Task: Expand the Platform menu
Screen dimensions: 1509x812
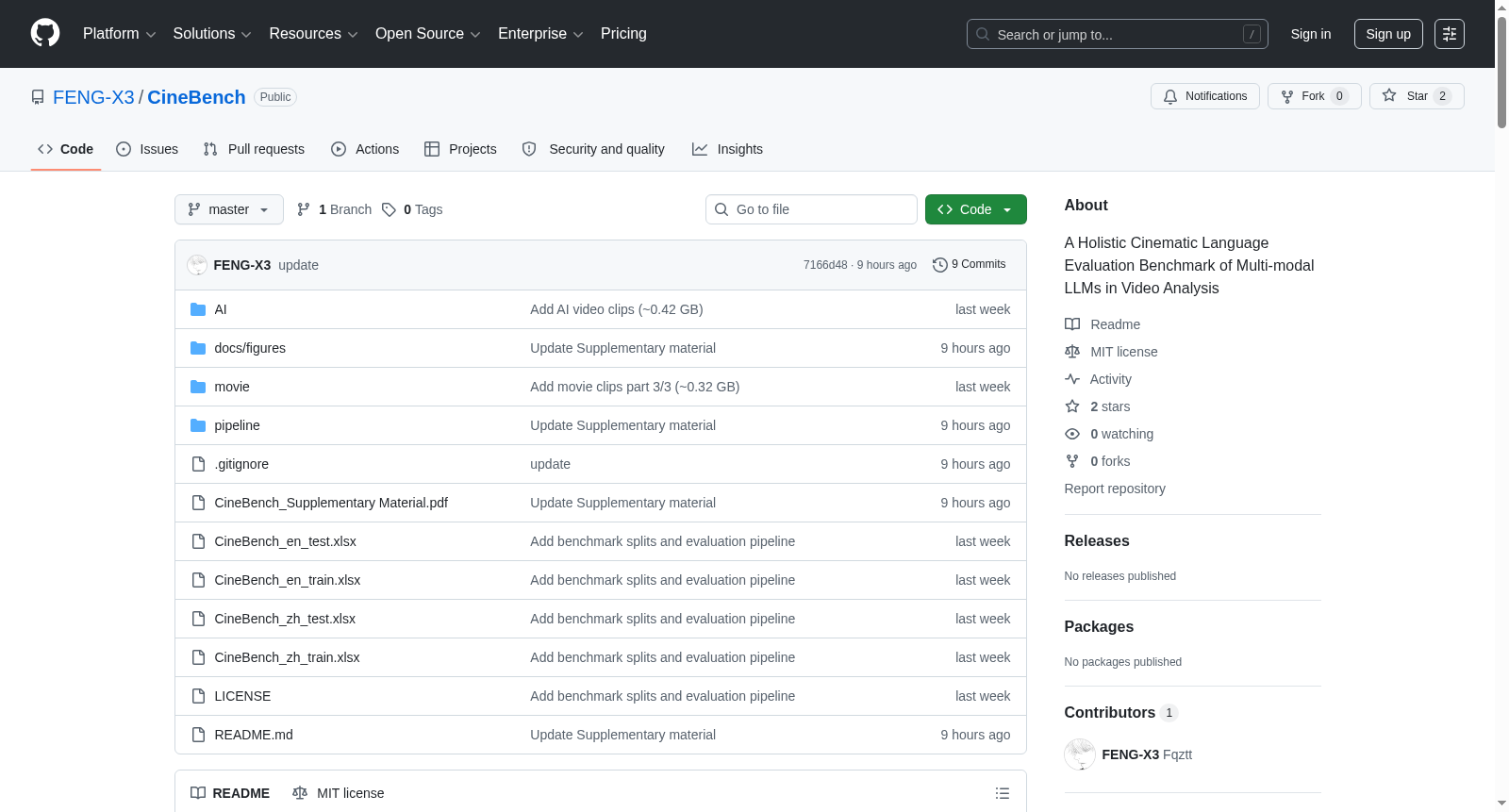Action: pyautogui.click(x=119, y=34)
